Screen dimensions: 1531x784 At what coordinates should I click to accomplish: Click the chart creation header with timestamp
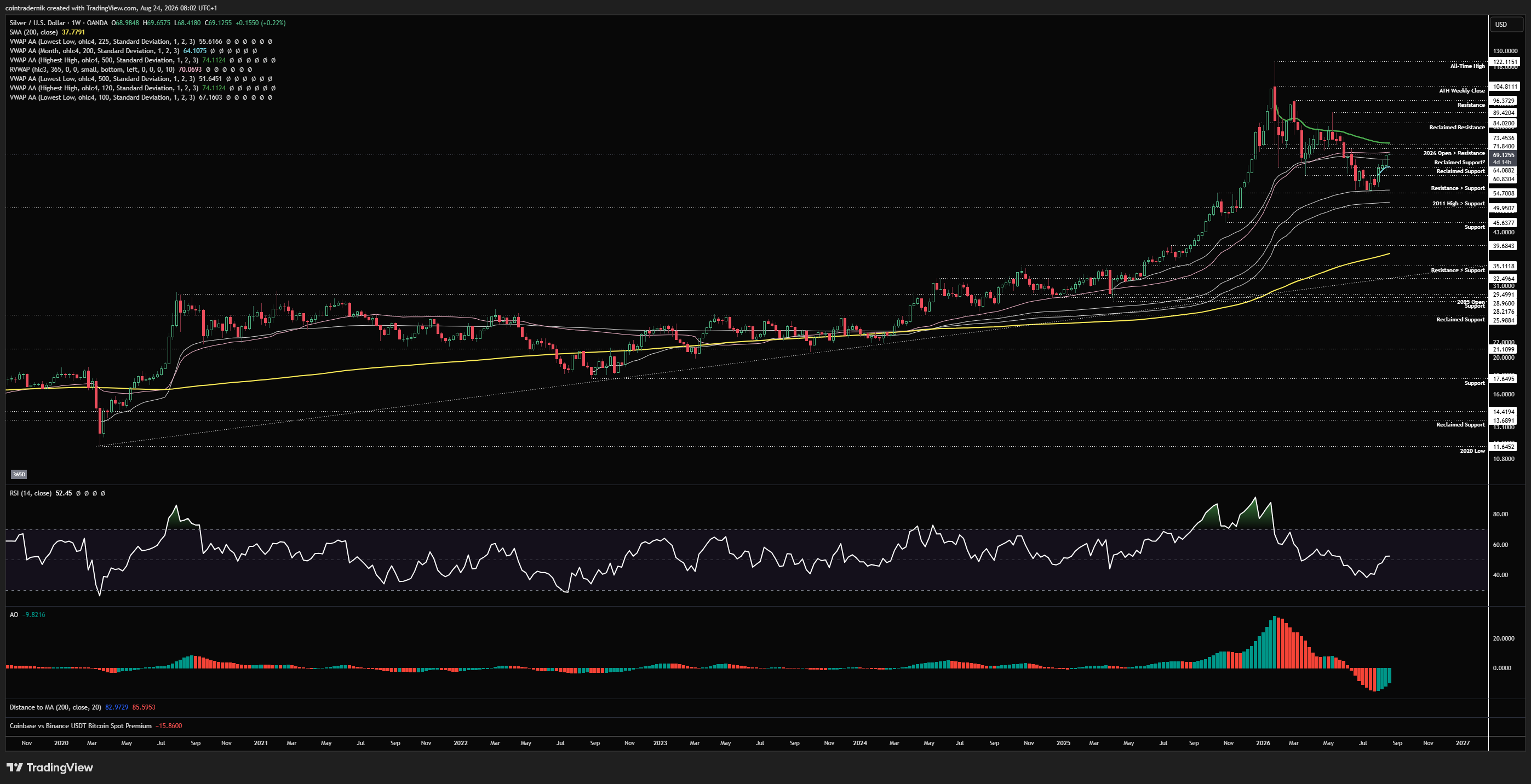pos(111,8)
